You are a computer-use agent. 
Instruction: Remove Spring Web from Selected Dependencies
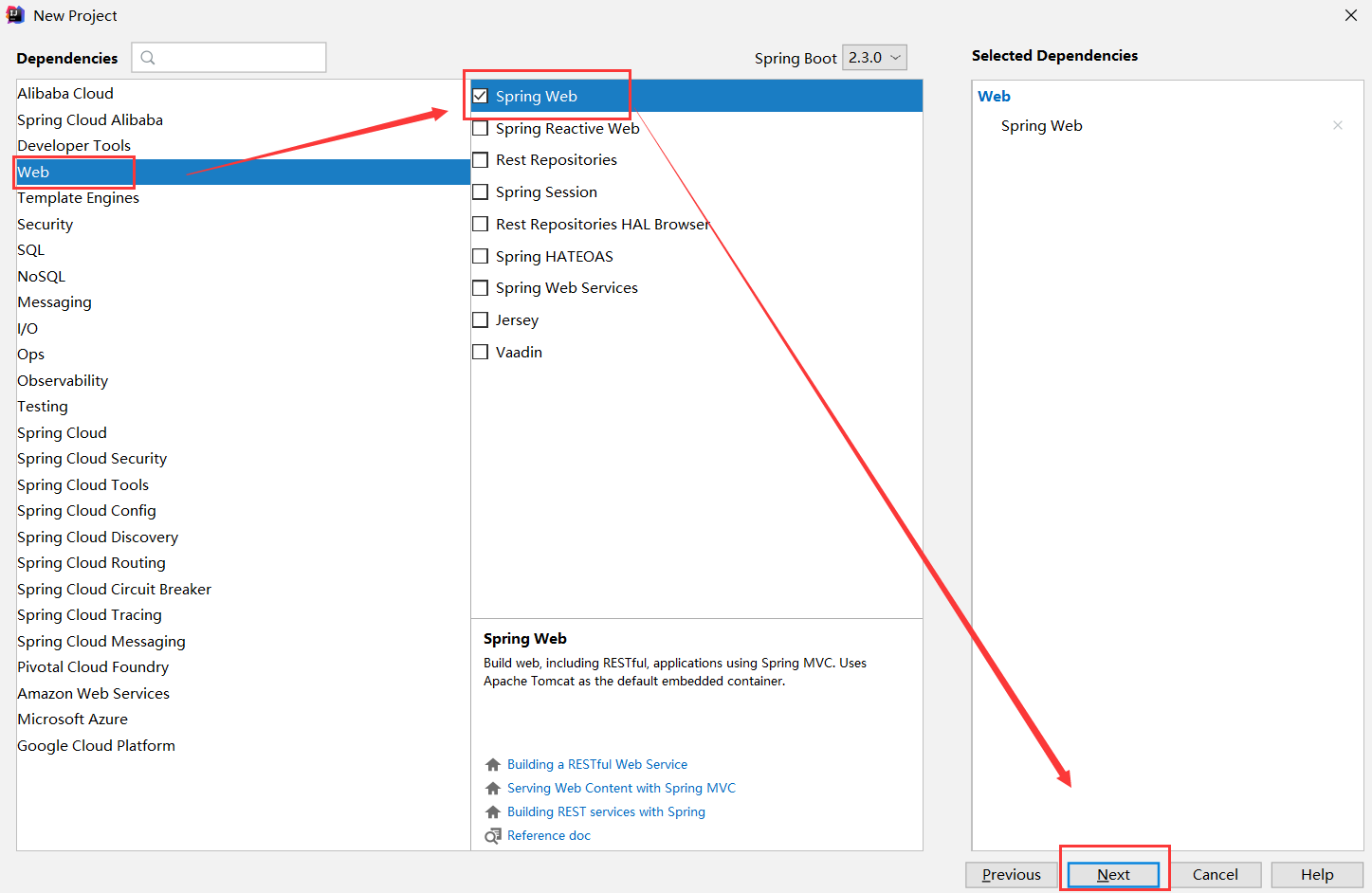click(1338, 125)
